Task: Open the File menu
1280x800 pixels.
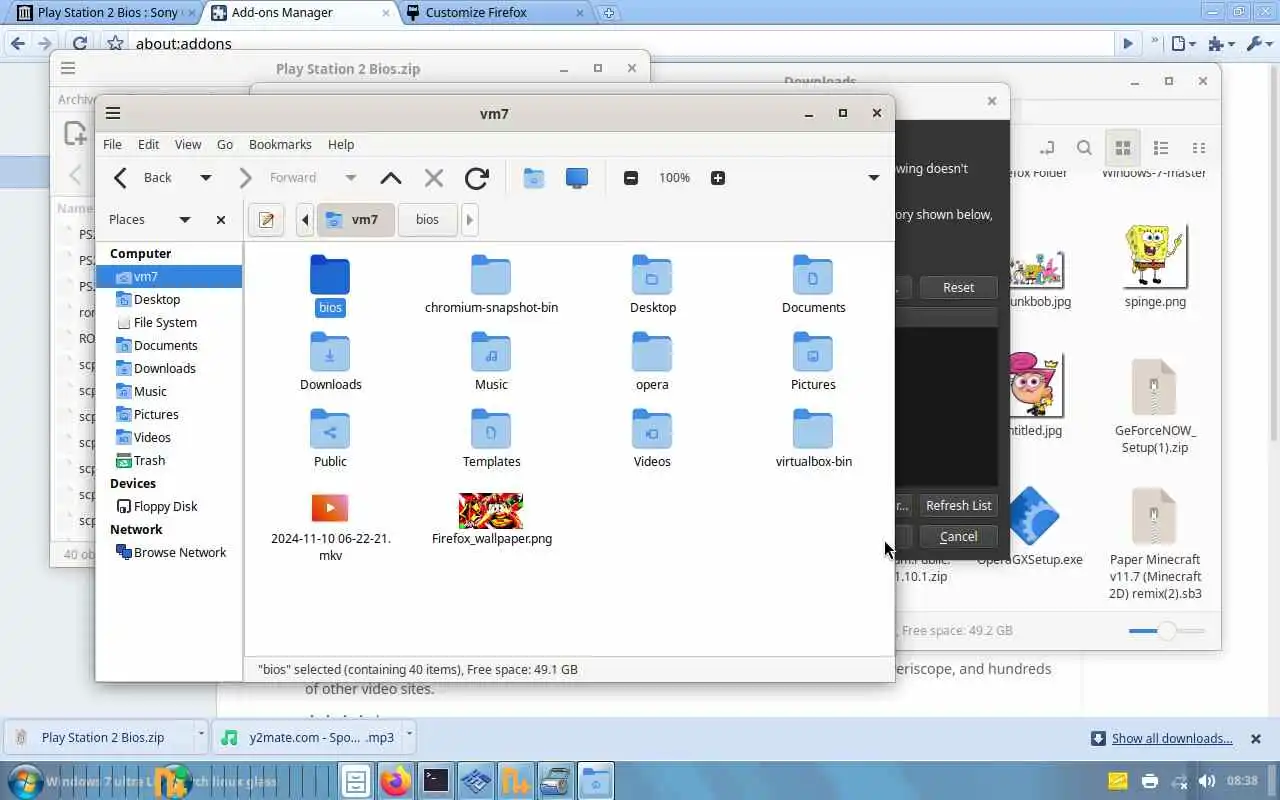Action: pyautogui.click(x=112, y=145)
